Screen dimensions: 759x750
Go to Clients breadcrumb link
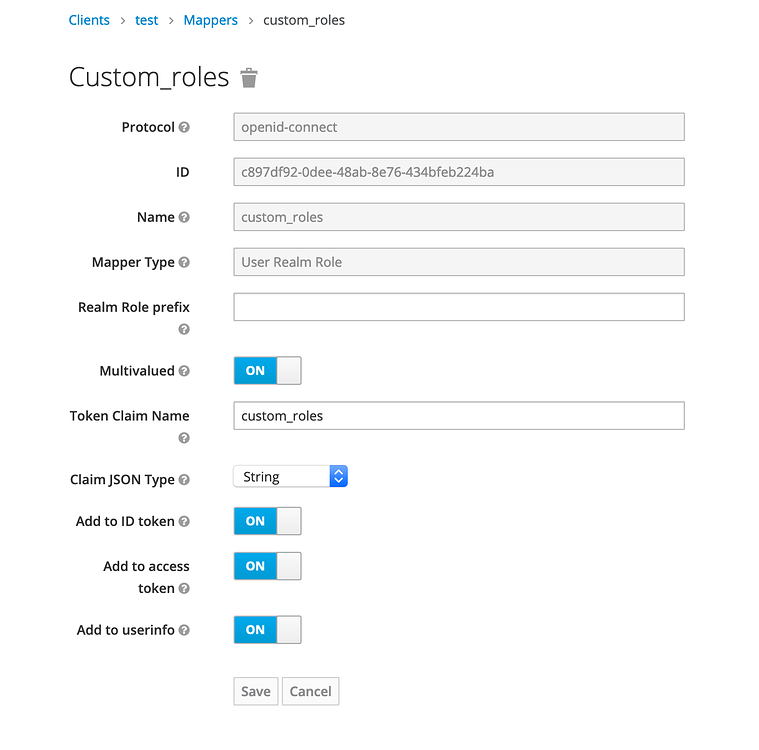tap(89, 20)
